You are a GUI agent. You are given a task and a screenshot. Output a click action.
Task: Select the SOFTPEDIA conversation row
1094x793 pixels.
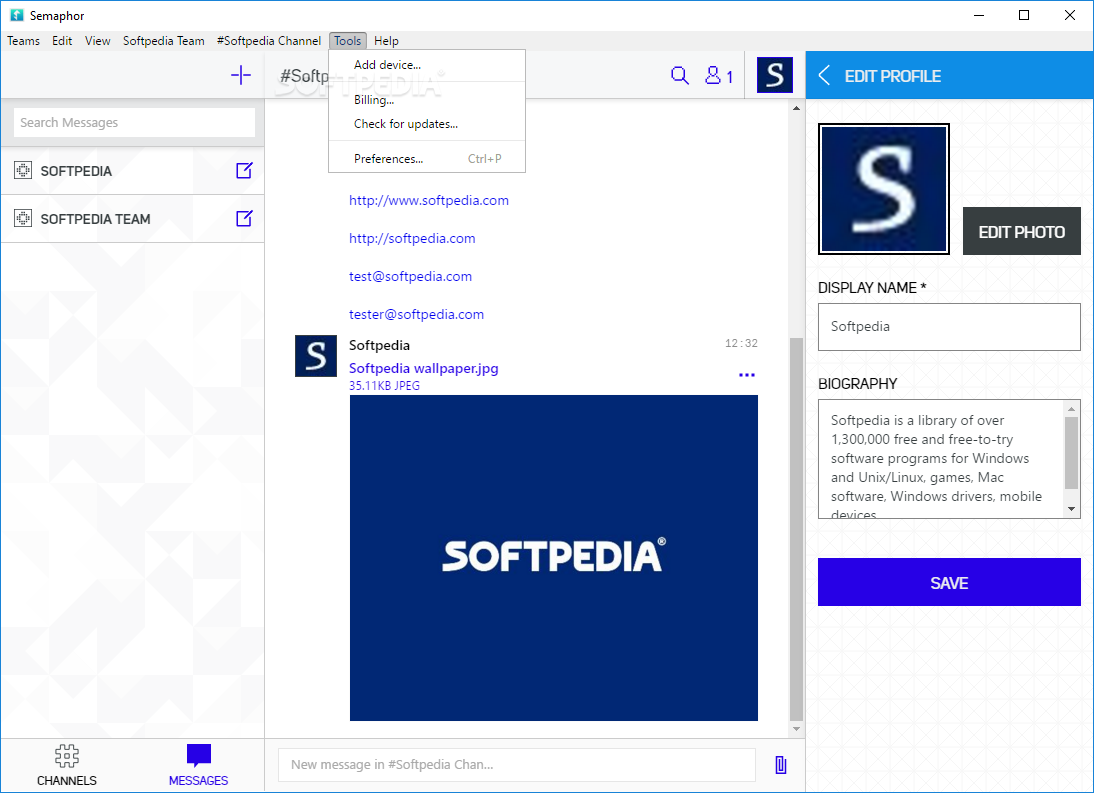tap(133, 170)
